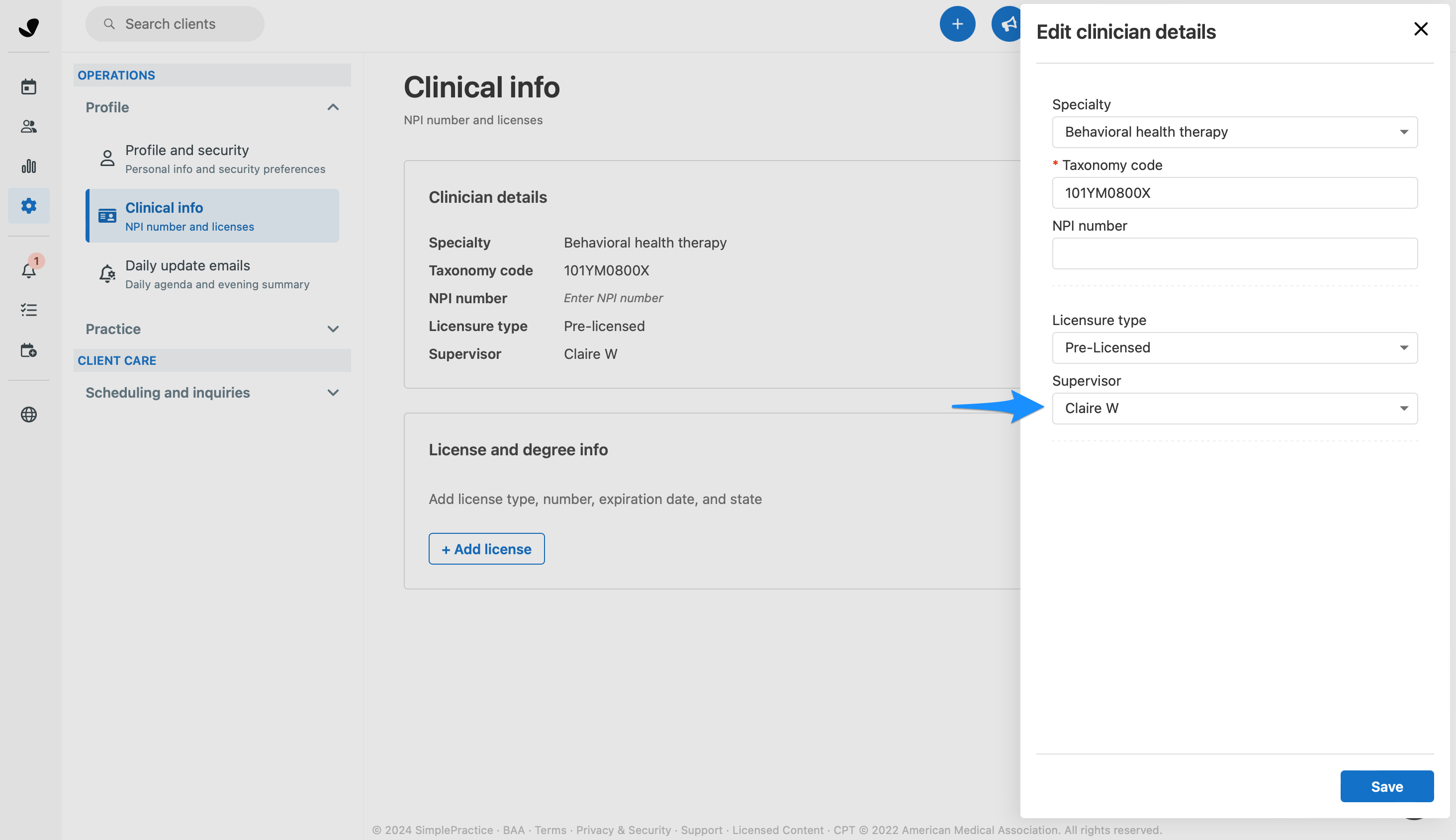Click Pre-licensed value in Clinician details
The image size is (1456, 840).
(604, 326)
